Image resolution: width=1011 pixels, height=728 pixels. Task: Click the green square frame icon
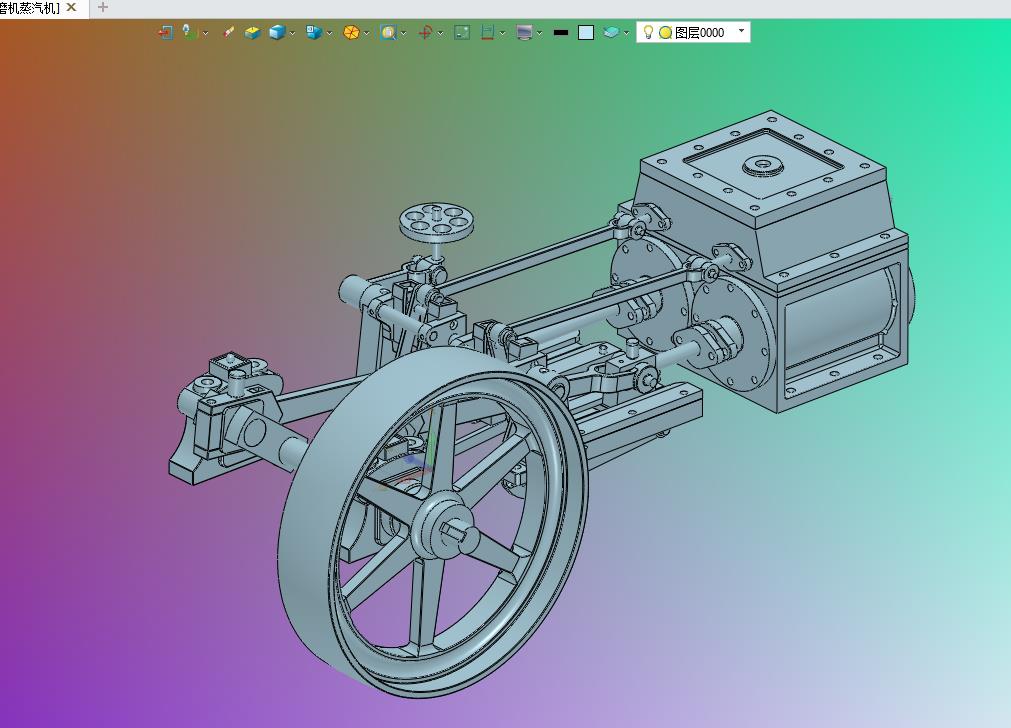[x=462, y=32]
